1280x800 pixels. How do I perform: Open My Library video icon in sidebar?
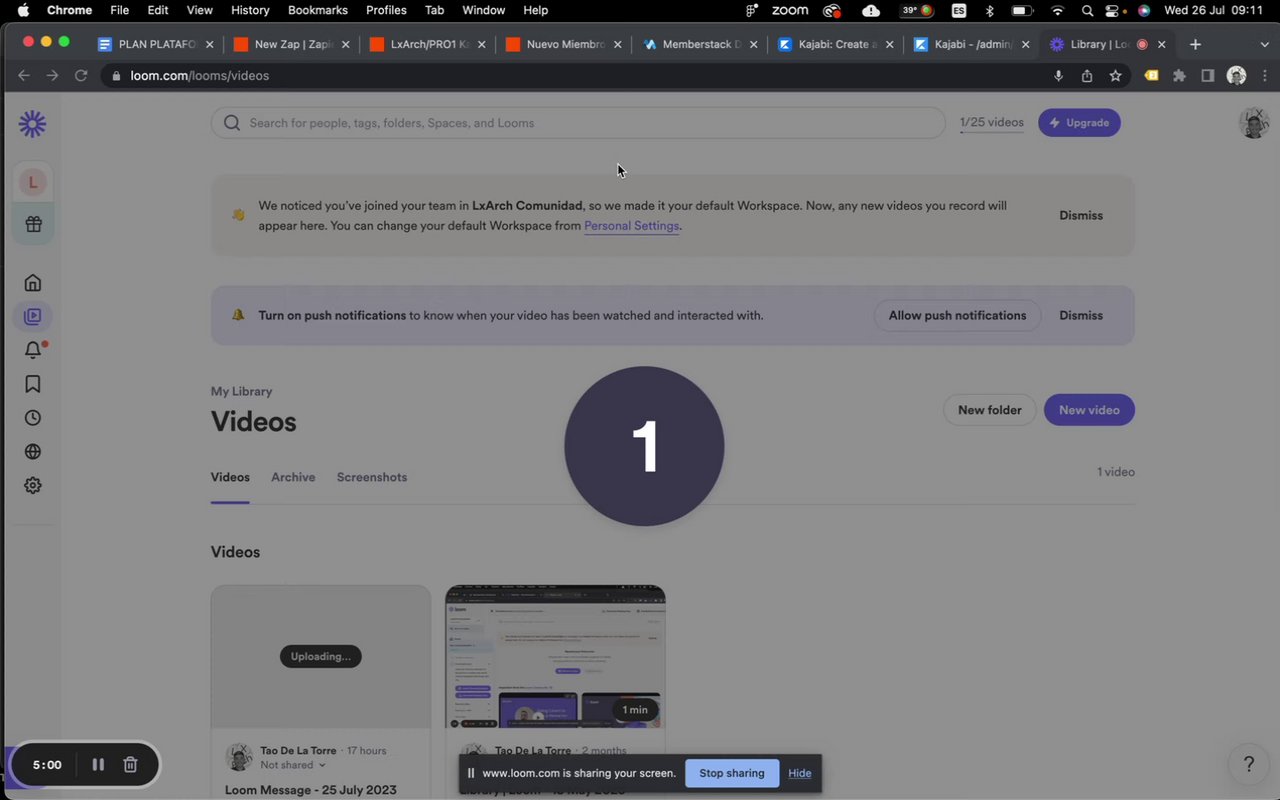(x=33, y=317)
